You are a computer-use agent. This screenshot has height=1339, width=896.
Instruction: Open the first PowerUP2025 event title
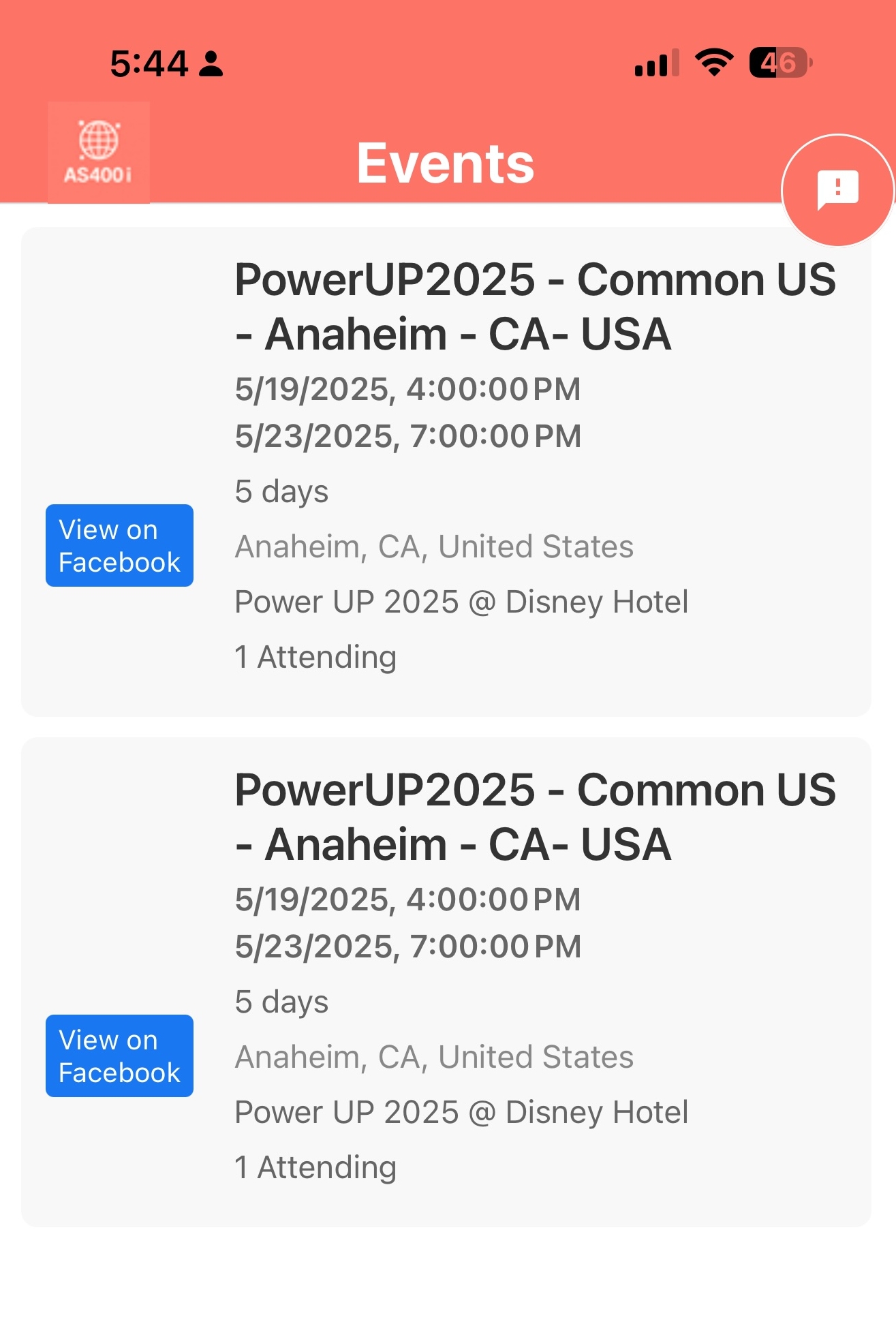coord(535,307)
